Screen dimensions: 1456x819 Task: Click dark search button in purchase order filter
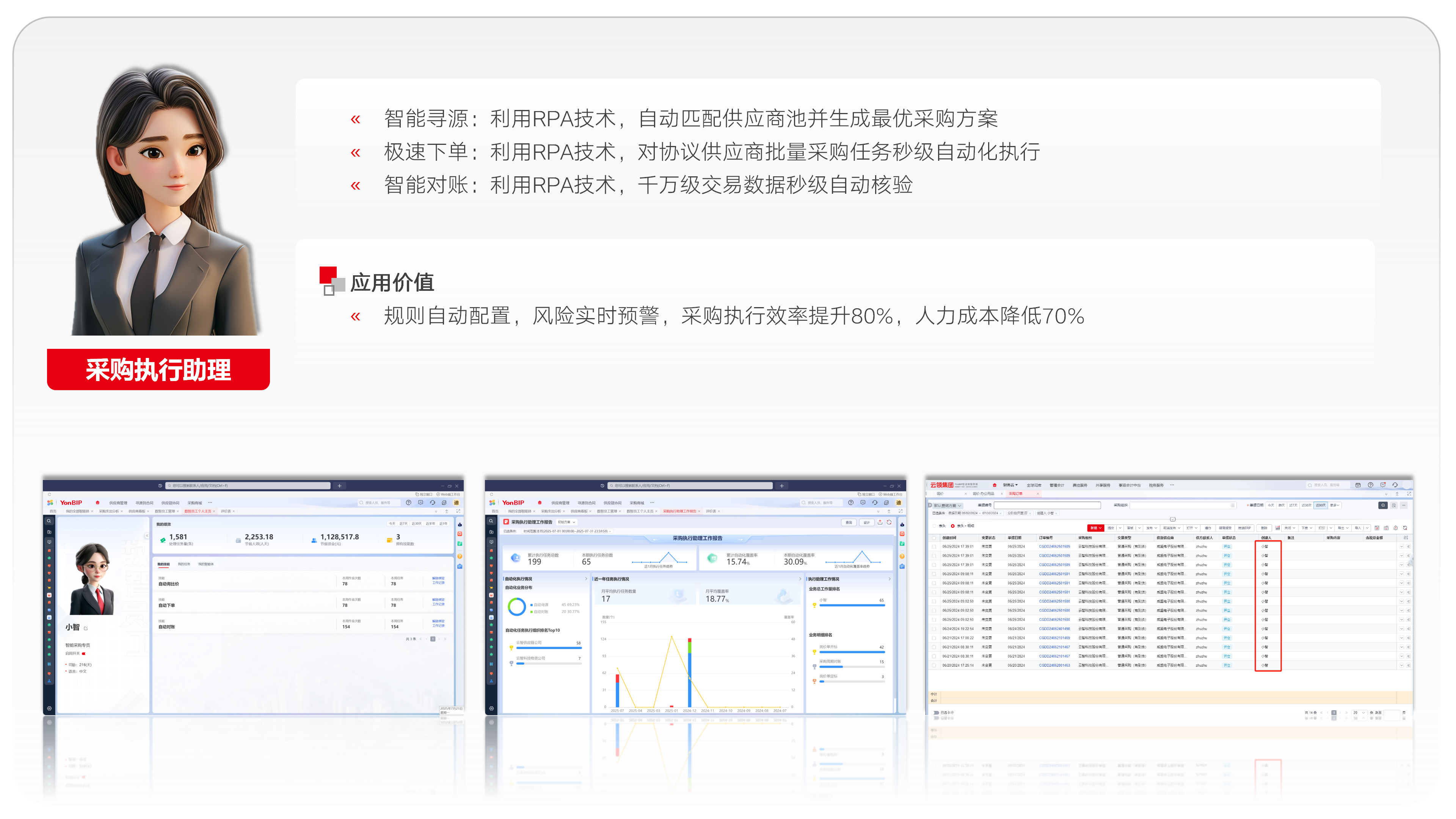click(x=1382, y=505)
